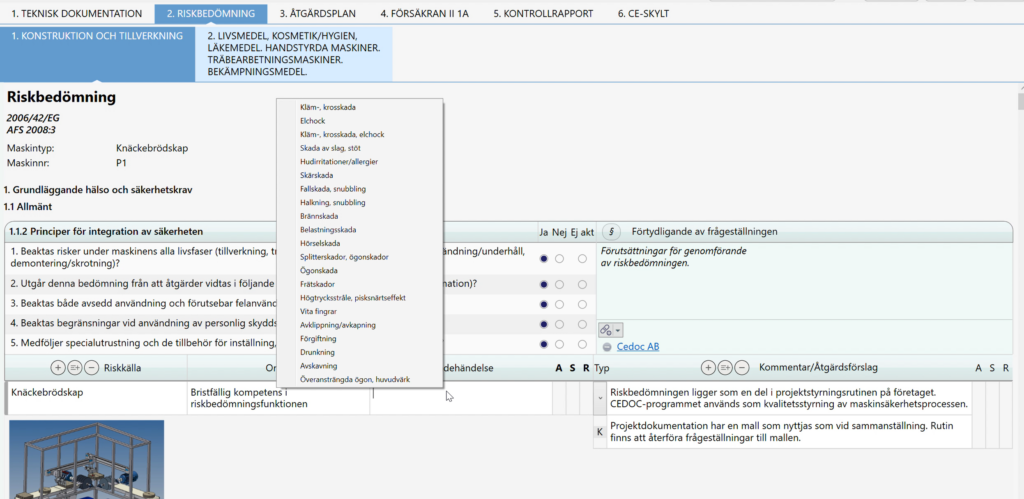Click the 1.1.2 Principer för integration header

106,231
